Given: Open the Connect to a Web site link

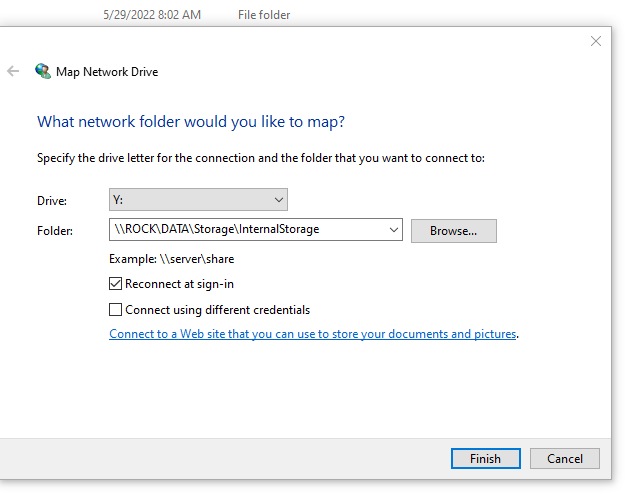Looking at the screenshot, I should (312, 334).
